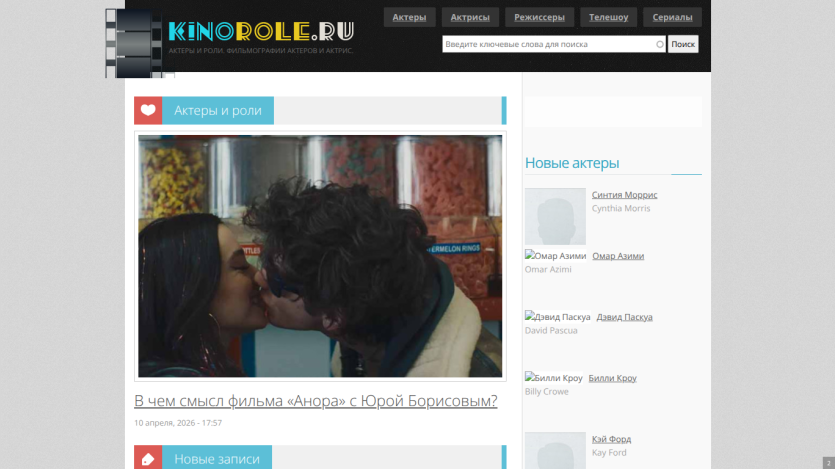Click the Актеры и роли section header
835x469 pixels.
pos(218,110)
